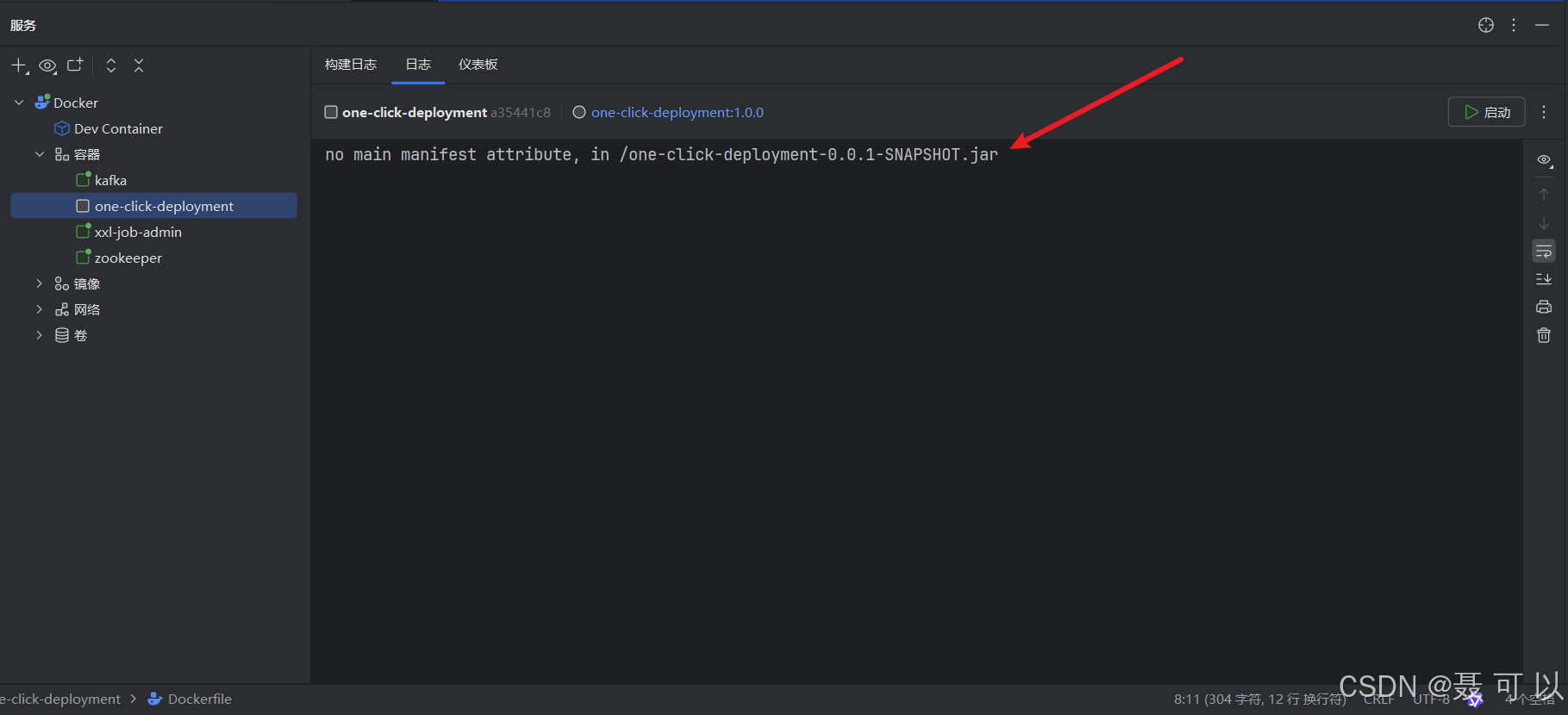Switch to the 仪表板 dashboard tab
This screenshot has width=1568, height=715.
[478, 65]
